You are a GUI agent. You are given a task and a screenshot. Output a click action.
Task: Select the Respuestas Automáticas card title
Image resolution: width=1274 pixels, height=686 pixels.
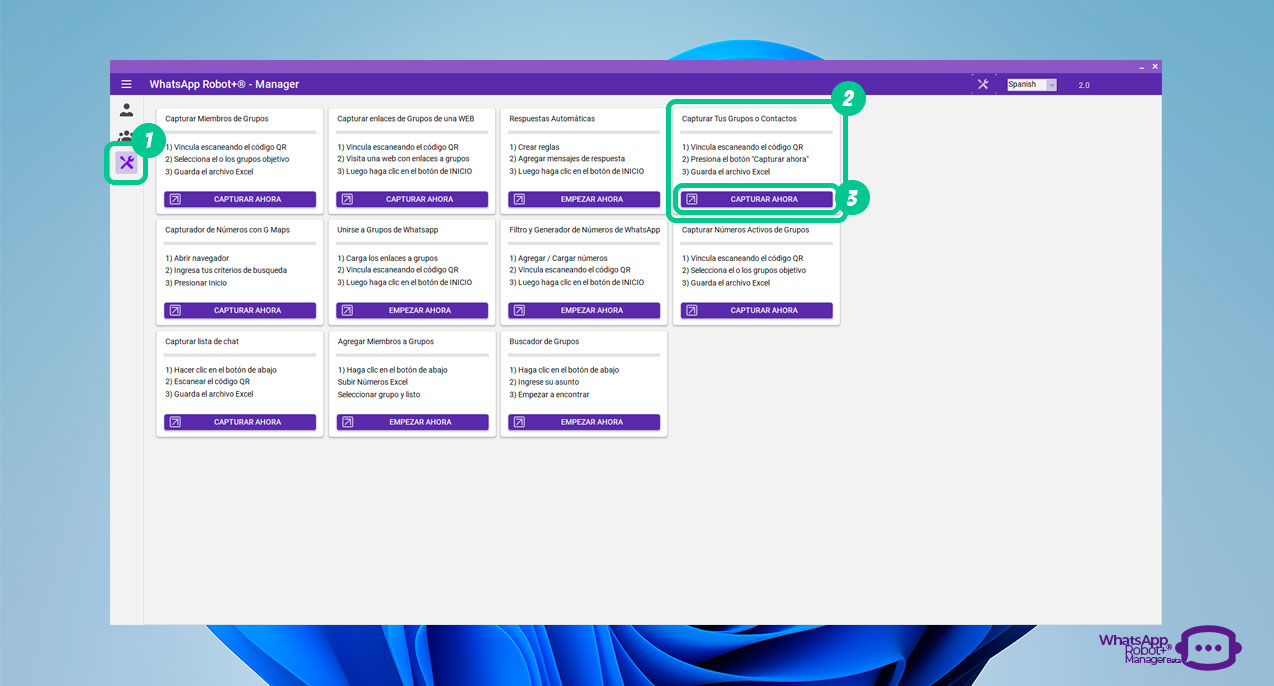(x=552, y=118)
